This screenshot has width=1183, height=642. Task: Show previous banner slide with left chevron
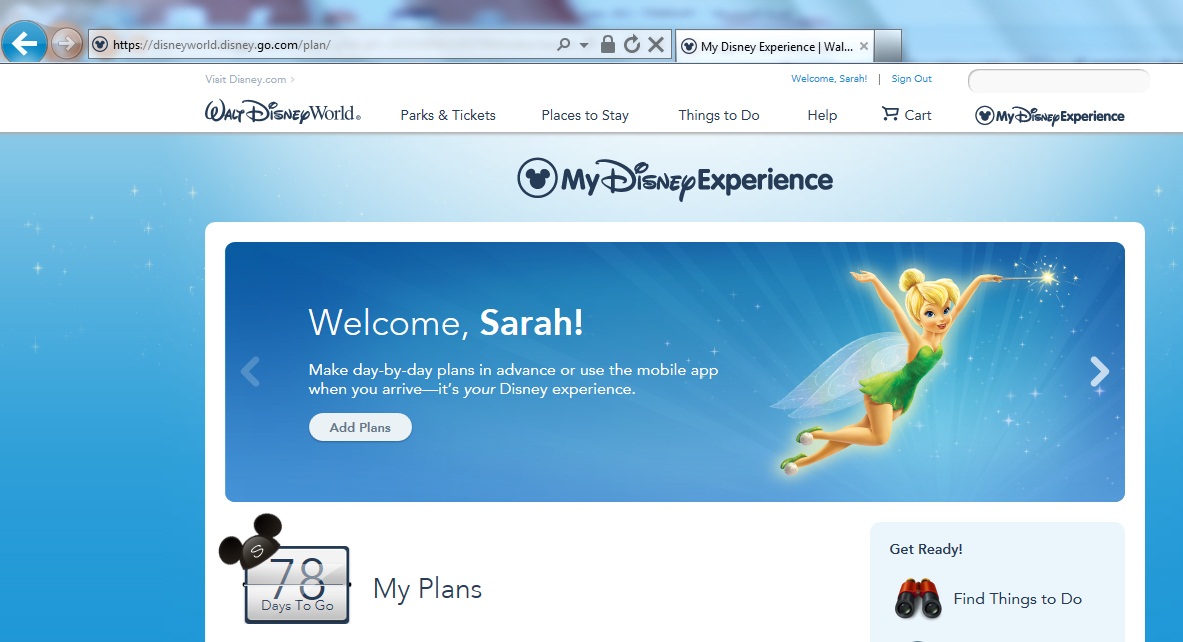point(250,371)
